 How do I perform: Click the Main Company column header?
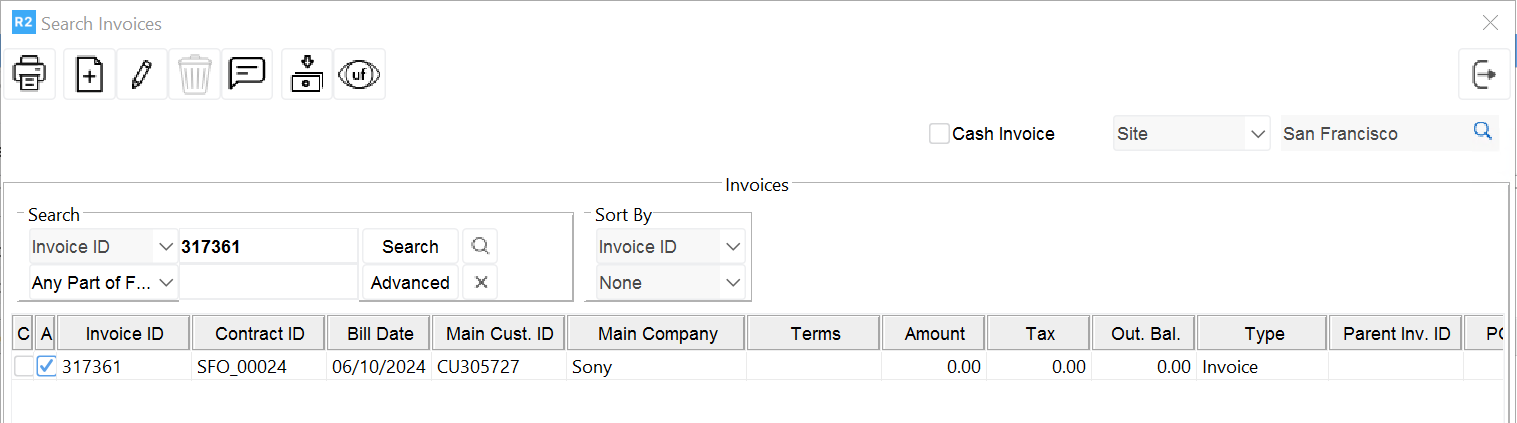(x=657, y=334)
